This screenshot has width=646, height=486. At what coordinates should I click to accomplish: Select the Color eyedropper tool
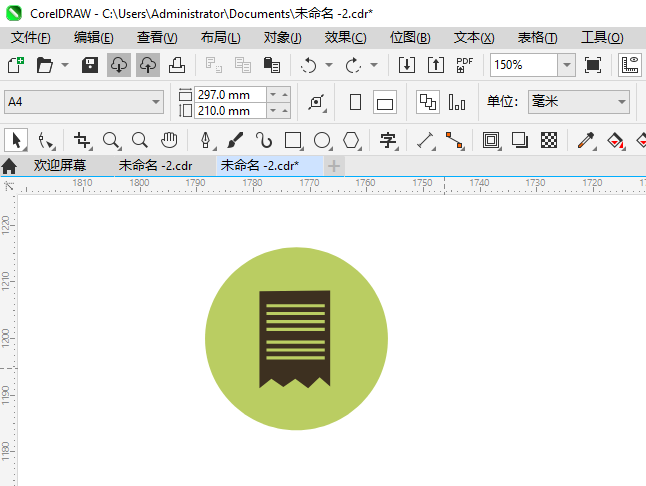[586, 140]
